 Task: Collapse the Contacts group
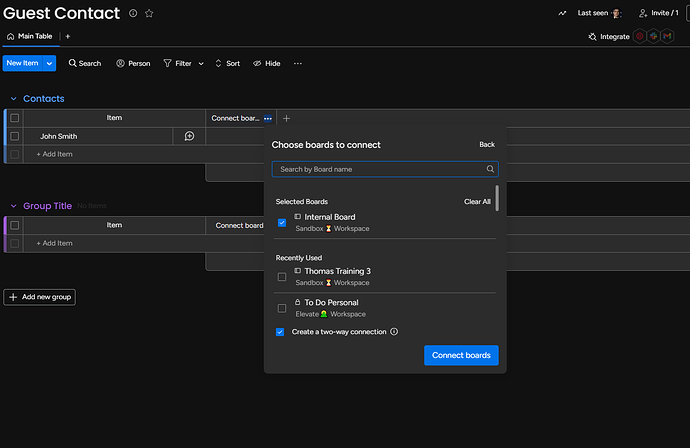tap(14, 99)
